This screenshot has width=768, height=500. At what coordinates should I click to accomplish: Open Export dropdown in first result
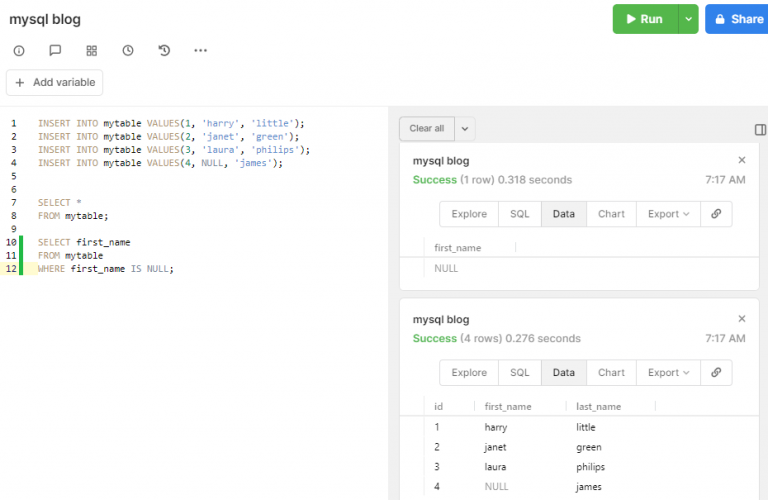click(668, 214)
